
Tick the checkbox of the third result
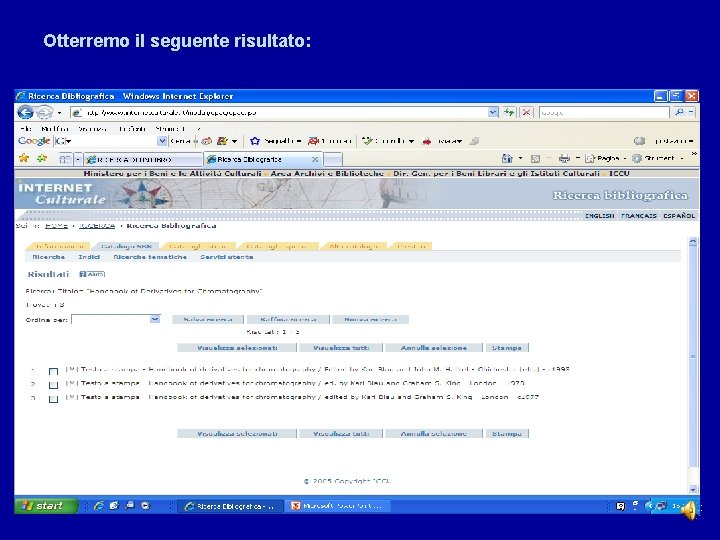(53, 399)
